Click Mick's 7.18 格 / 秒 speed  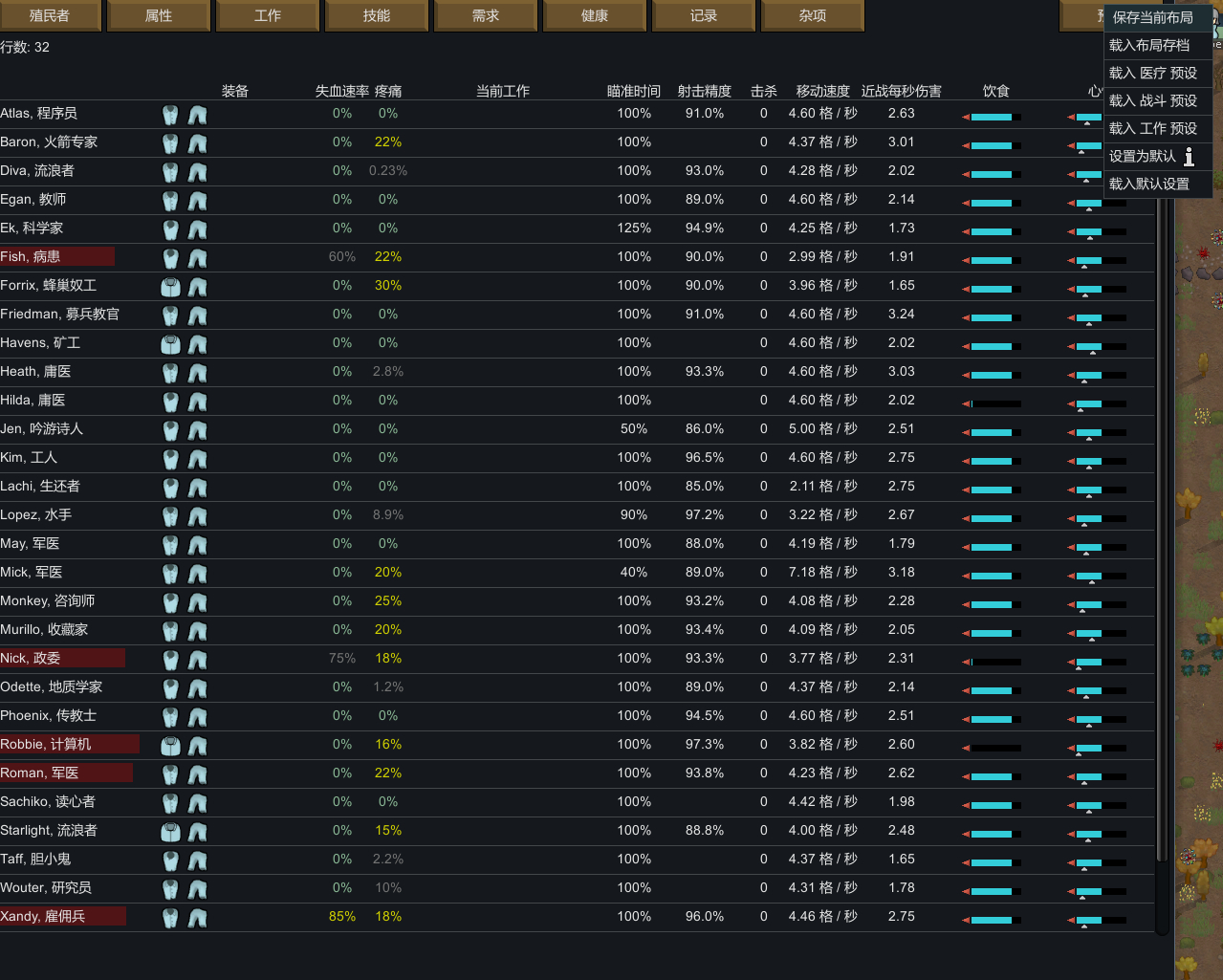click(x=823, y=572)
